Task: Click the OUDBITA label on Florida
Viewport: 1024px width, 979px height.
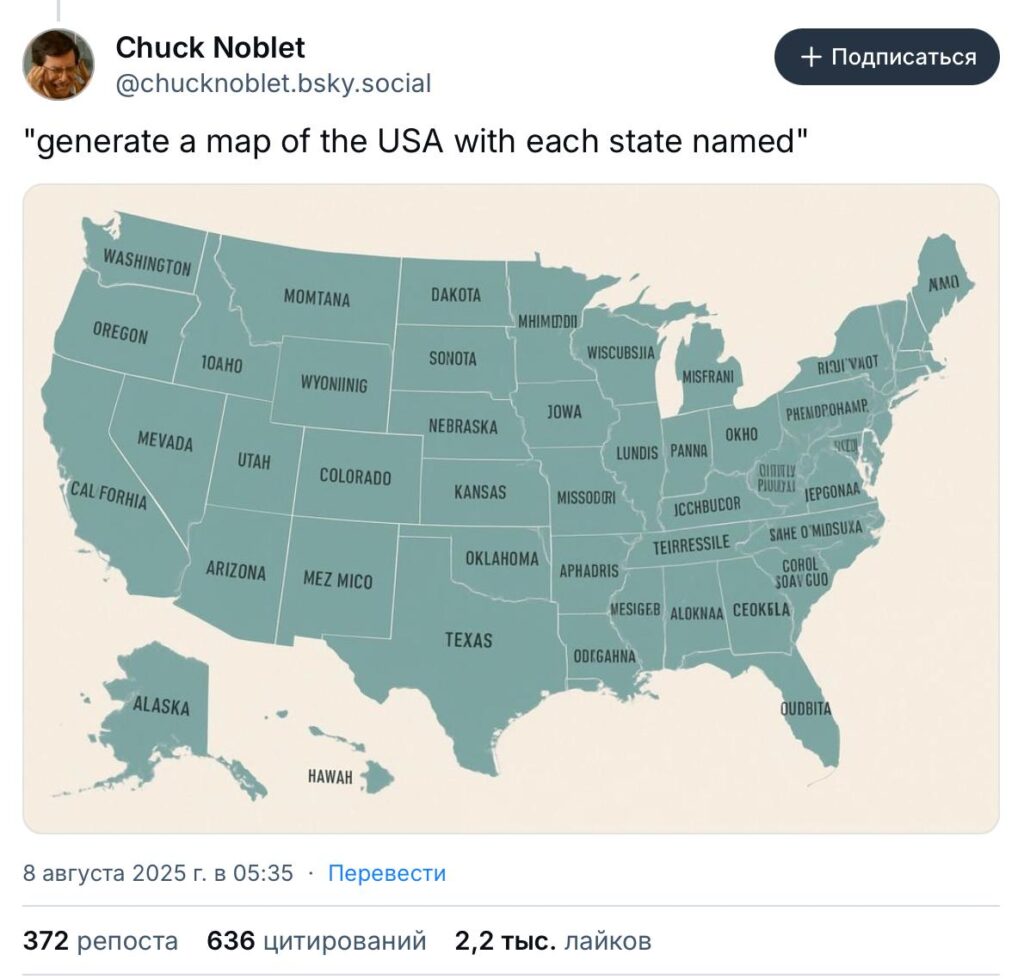Action: click(806, 708)
